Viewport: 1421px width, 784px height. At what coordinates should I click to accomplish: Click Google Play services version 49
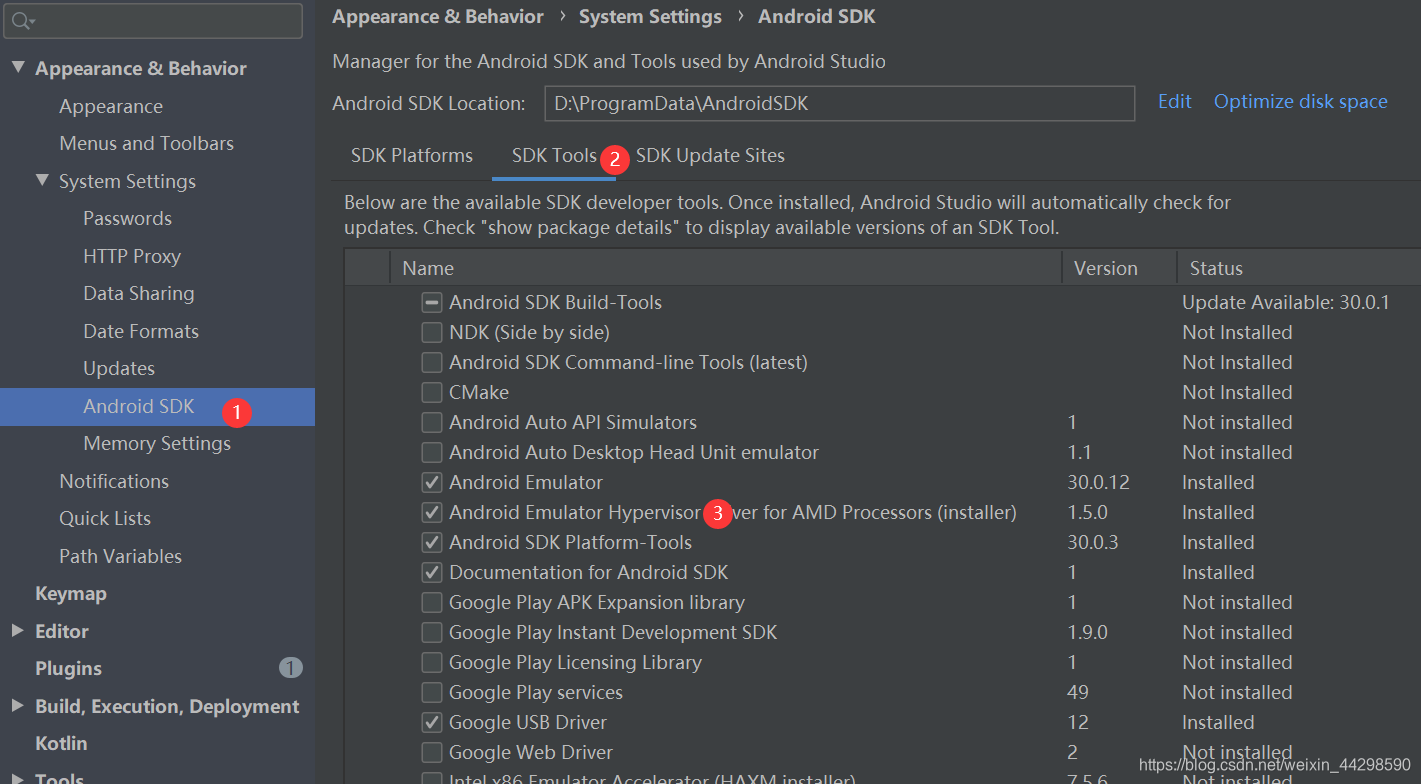(x=1078, y=692)
